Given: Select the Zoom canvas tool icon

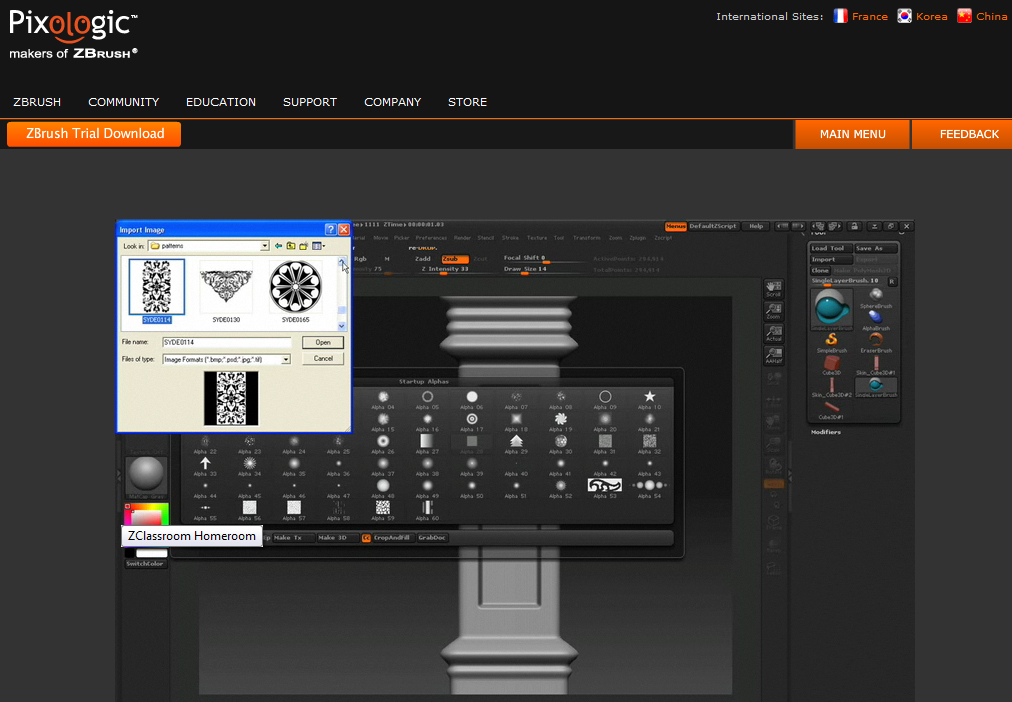Looking at the screenshot, I should click(773, 311).
